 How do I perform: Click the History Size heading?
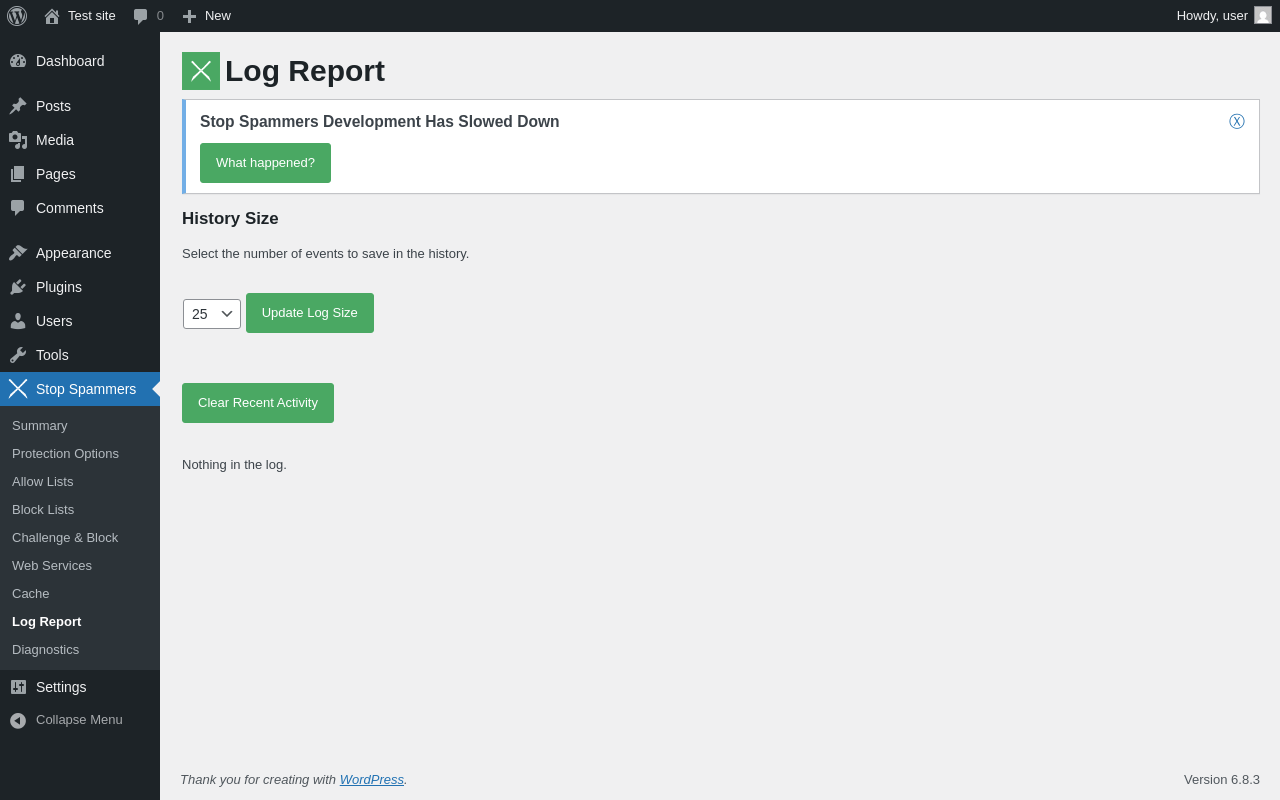[230, 219]
